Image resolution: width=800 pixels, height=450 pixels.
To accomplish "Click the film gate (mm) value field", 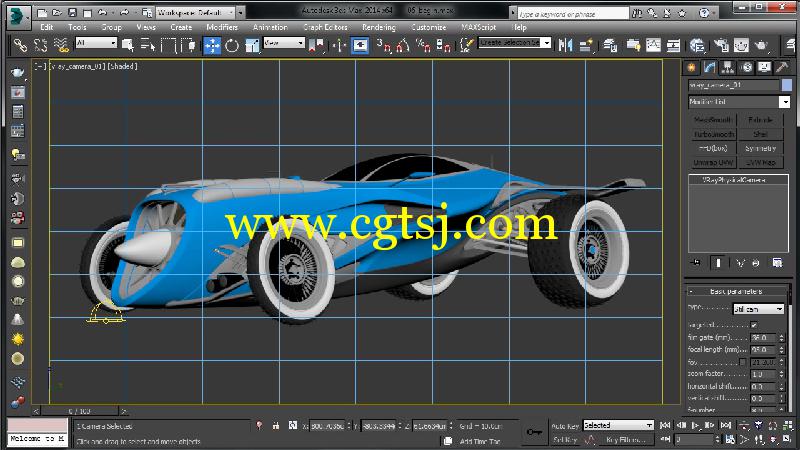I will point(763,337).
